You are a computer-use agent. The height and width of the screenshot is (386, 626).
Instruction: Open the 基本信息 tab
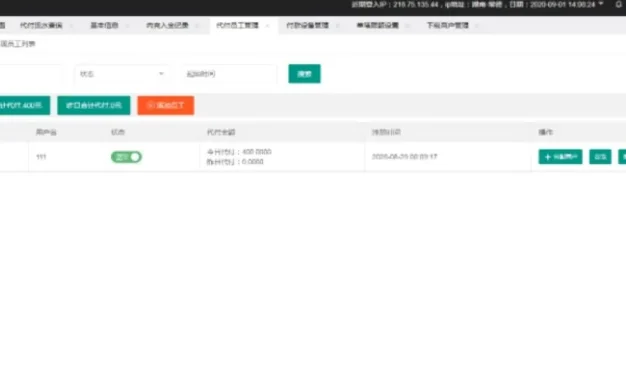click(104, 26)
